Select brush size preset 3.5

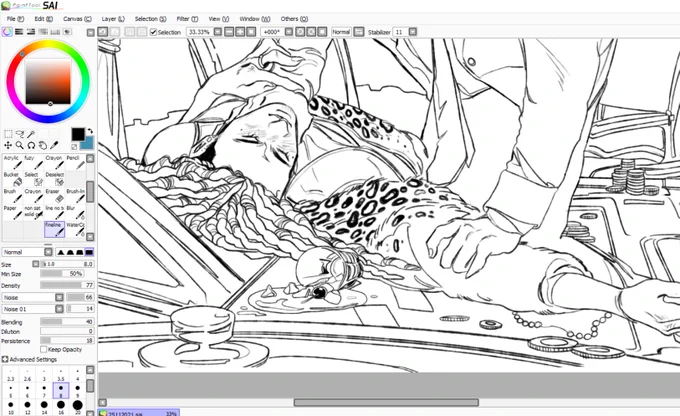pos(61,375)
